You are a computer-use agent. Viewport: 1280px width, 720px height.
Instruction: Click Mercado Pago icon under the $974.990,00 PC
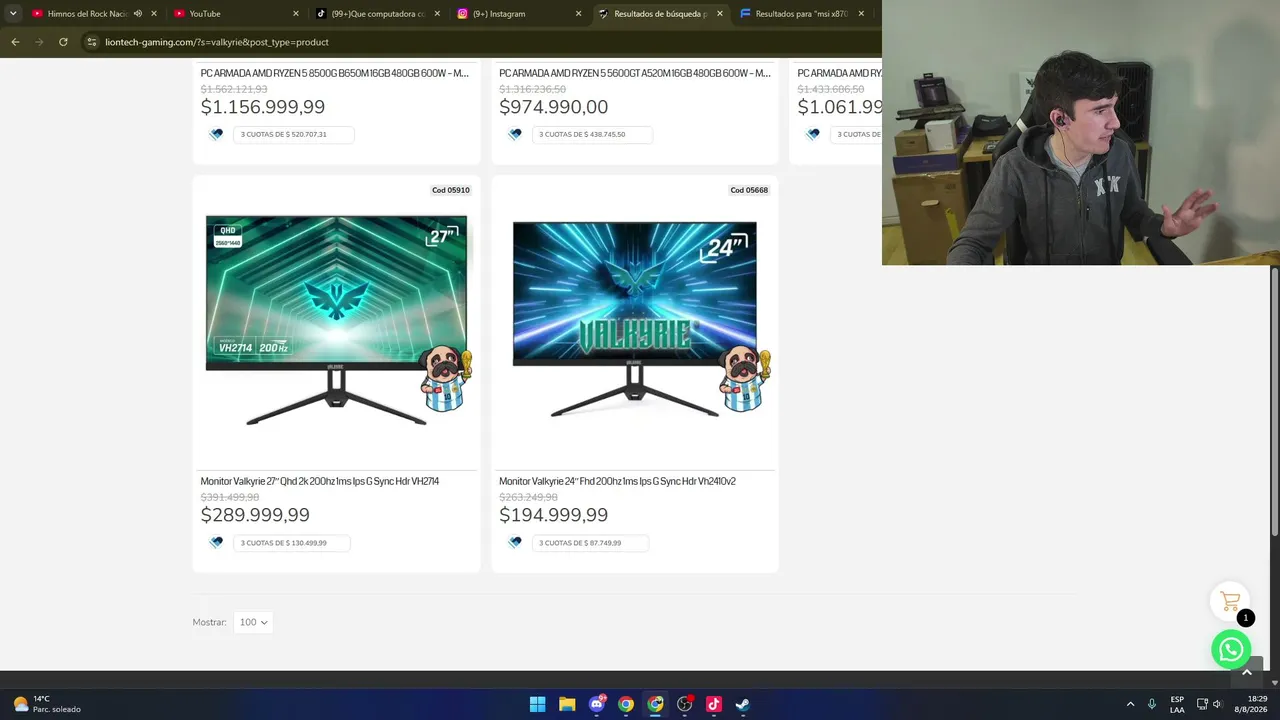click(515, 134)
